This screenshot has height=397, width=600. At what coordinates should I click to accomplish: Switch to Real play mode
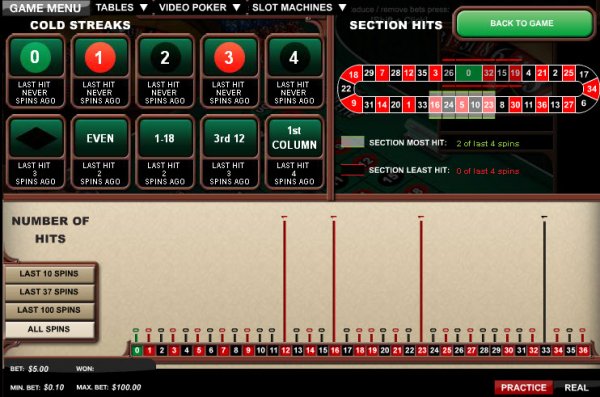[x=576, y=387]
